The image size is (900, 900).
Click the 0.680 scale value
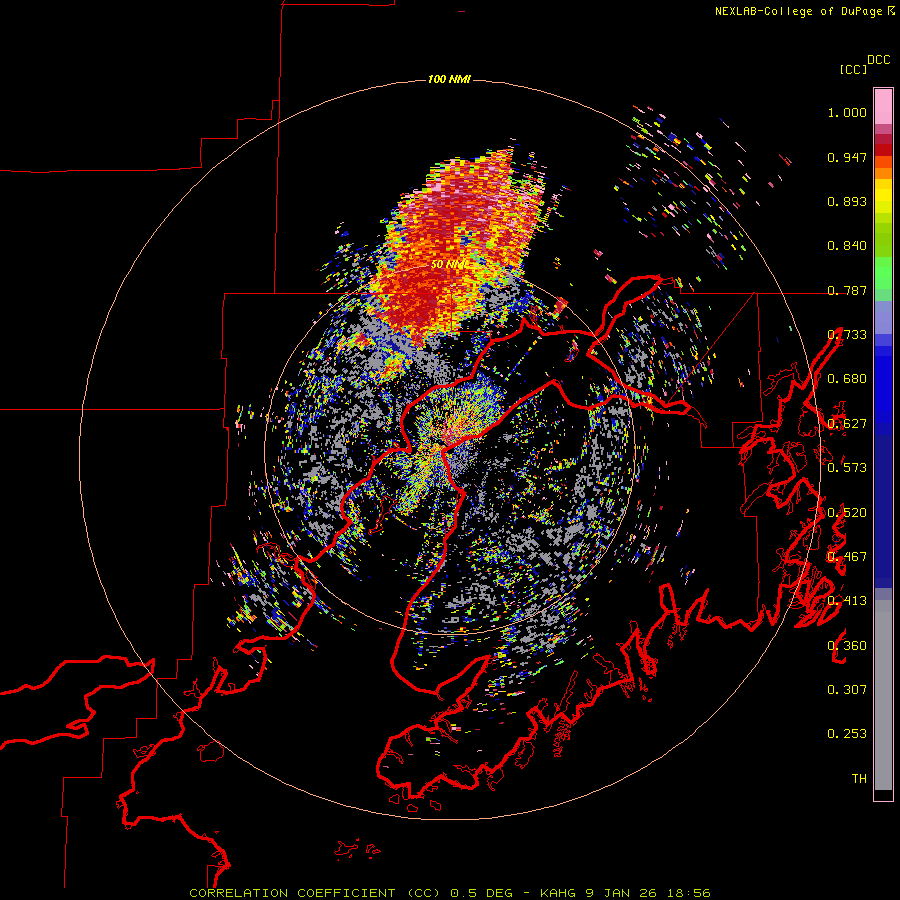(x=847, y=379)
